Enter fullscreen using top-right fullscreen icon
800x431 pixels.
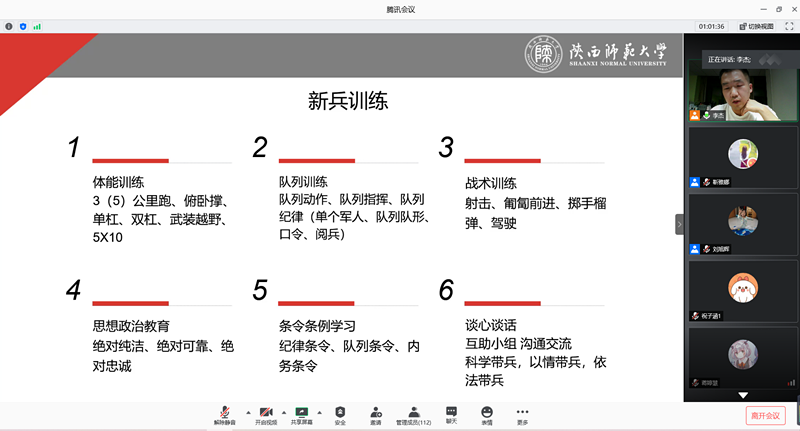coord(788,26)
